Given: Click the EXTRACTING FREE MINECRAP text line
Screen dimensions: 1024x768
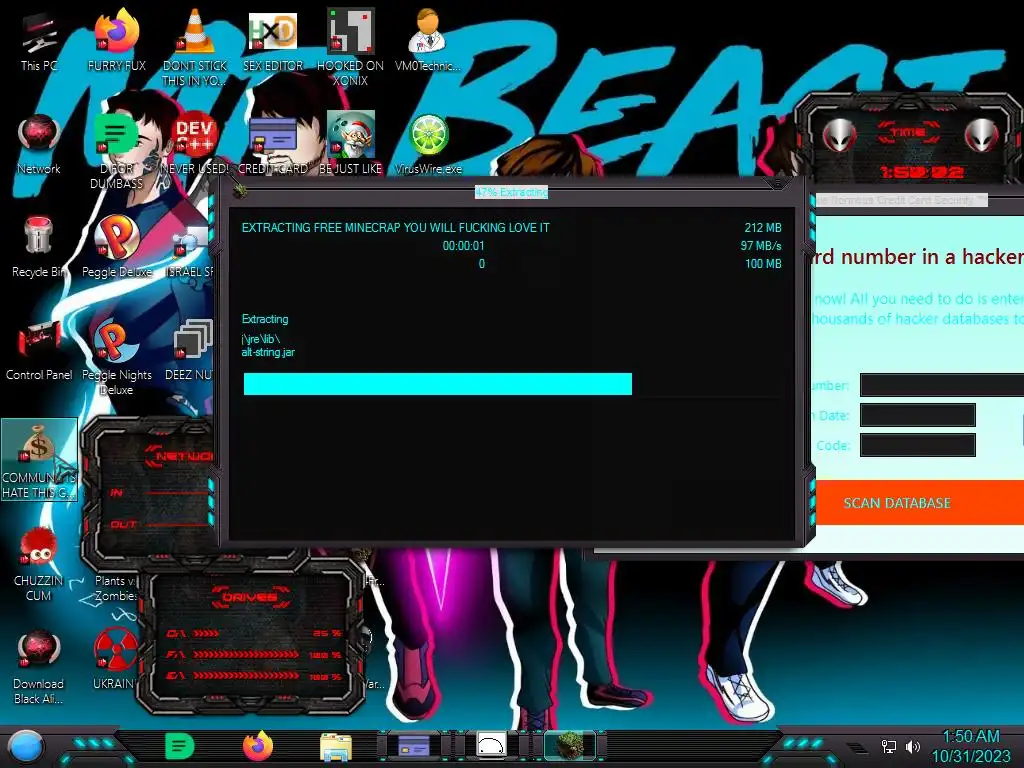Looking at the screenshot, I should pos(395,228).
